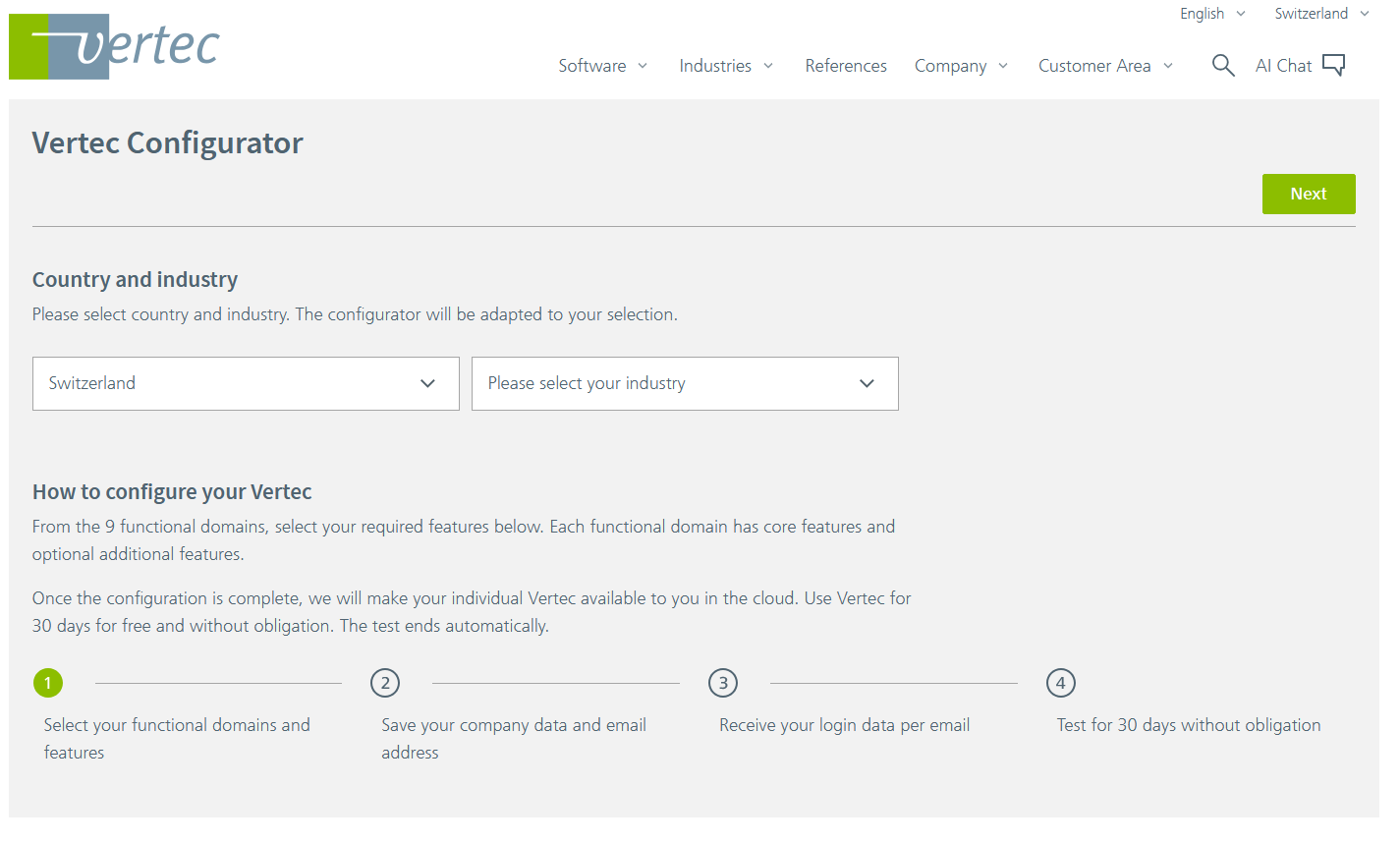
Task: Click 'Select your functional domains and features' text
Action: [177, 739]
